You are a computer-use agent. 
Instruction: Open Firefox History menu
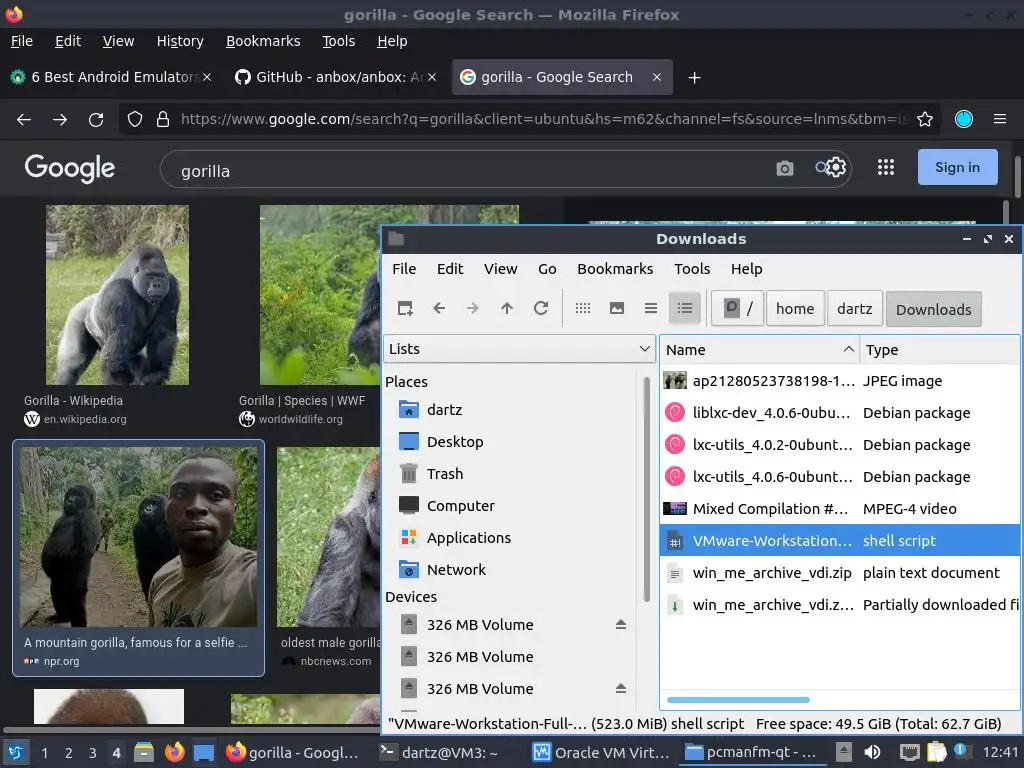pyautogui.click(x=180, y=41)
